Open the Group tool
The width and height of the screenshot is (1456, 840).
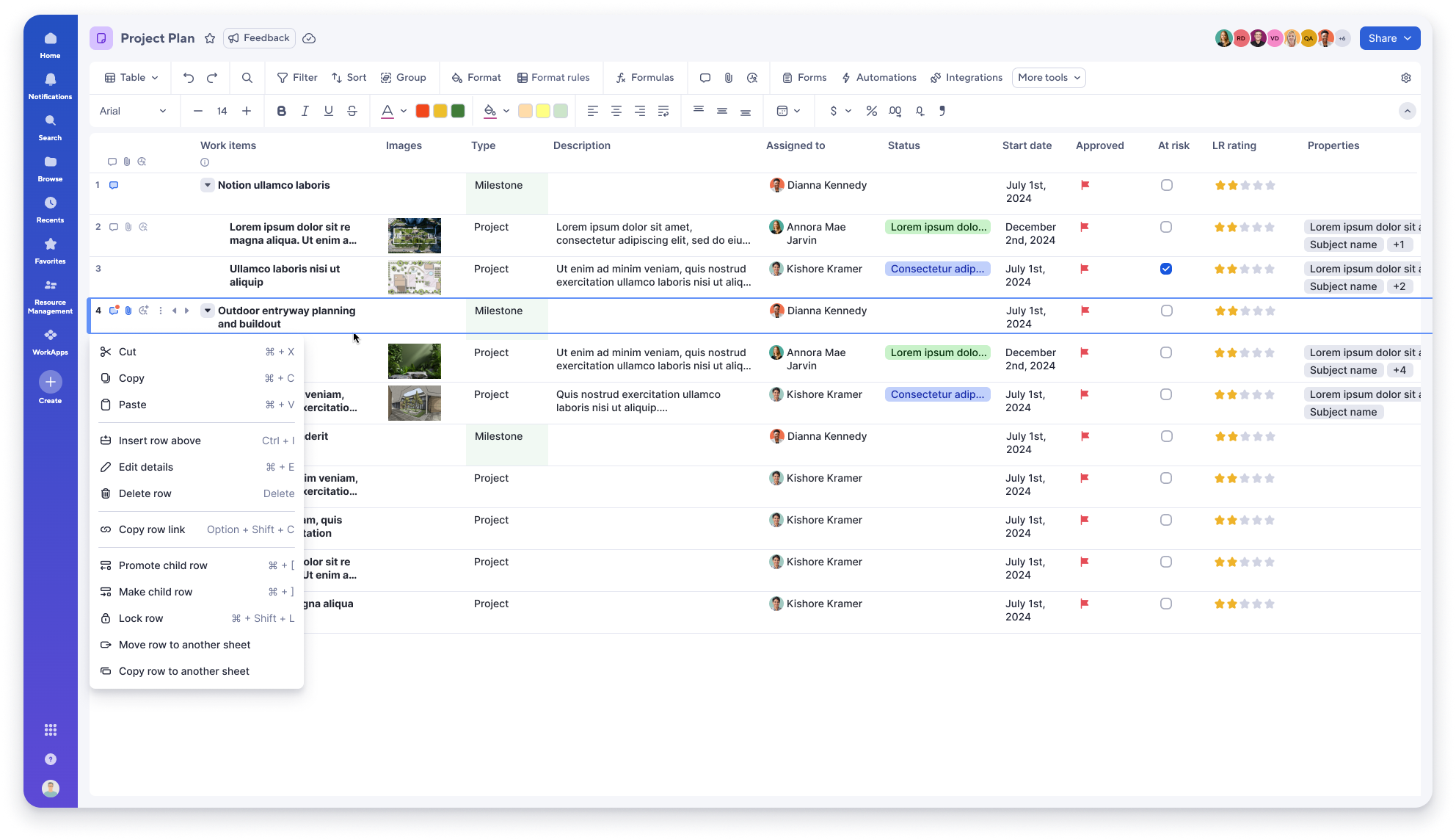click(x=403, y=77)
